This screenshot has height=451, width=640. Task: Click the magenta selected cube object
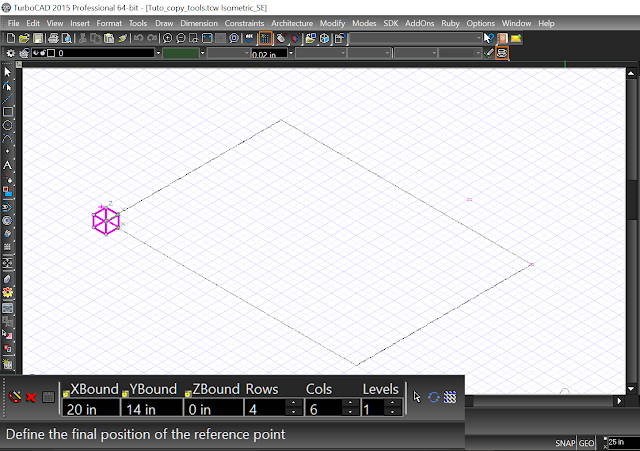coord(106,220)
